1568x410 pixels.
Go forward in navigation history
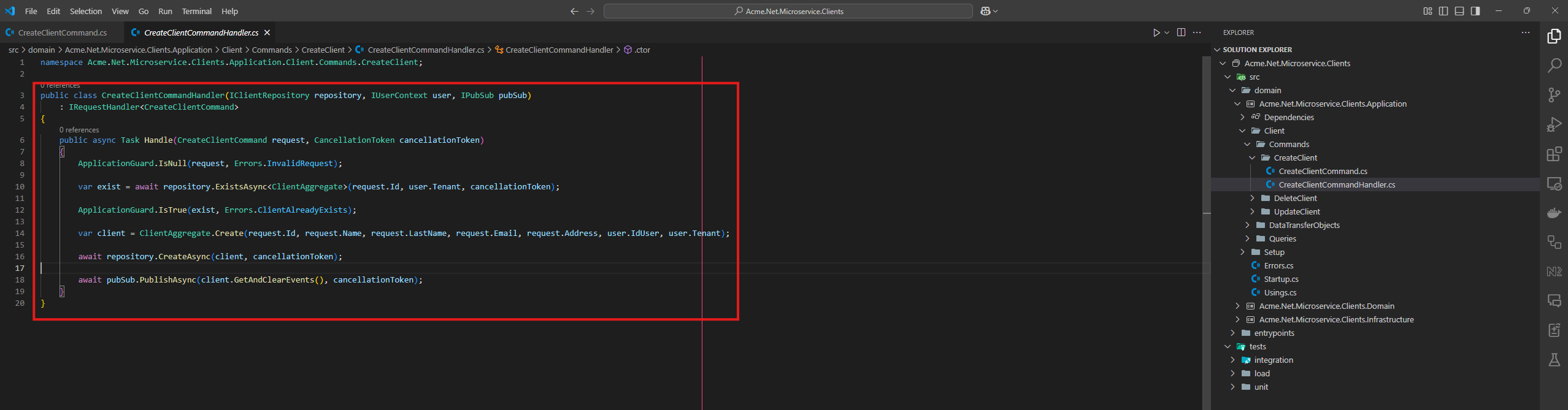tap(590, 11)
